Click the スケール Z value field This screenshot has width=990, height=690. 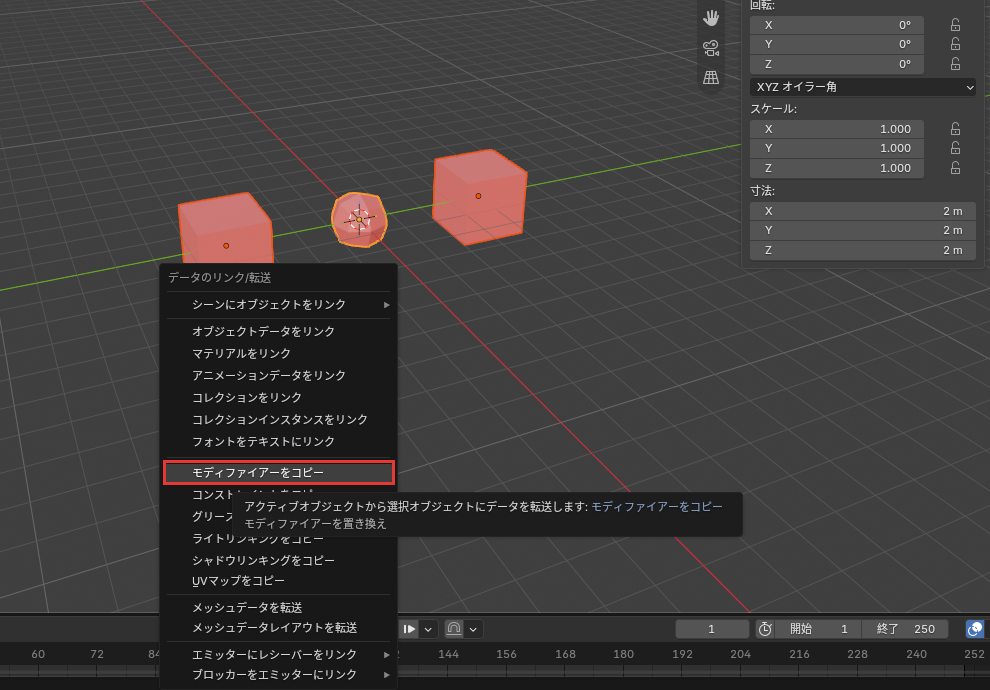pyautogui.click(x=837, y=168)
